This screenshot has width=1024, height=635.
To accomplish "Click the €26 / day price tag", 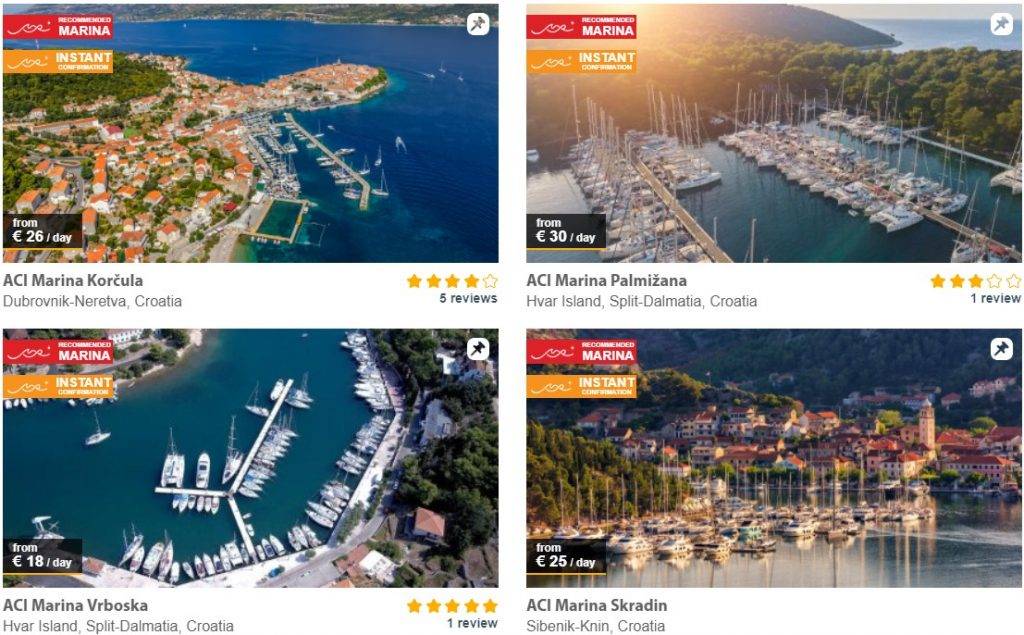I will pos(42,231).
